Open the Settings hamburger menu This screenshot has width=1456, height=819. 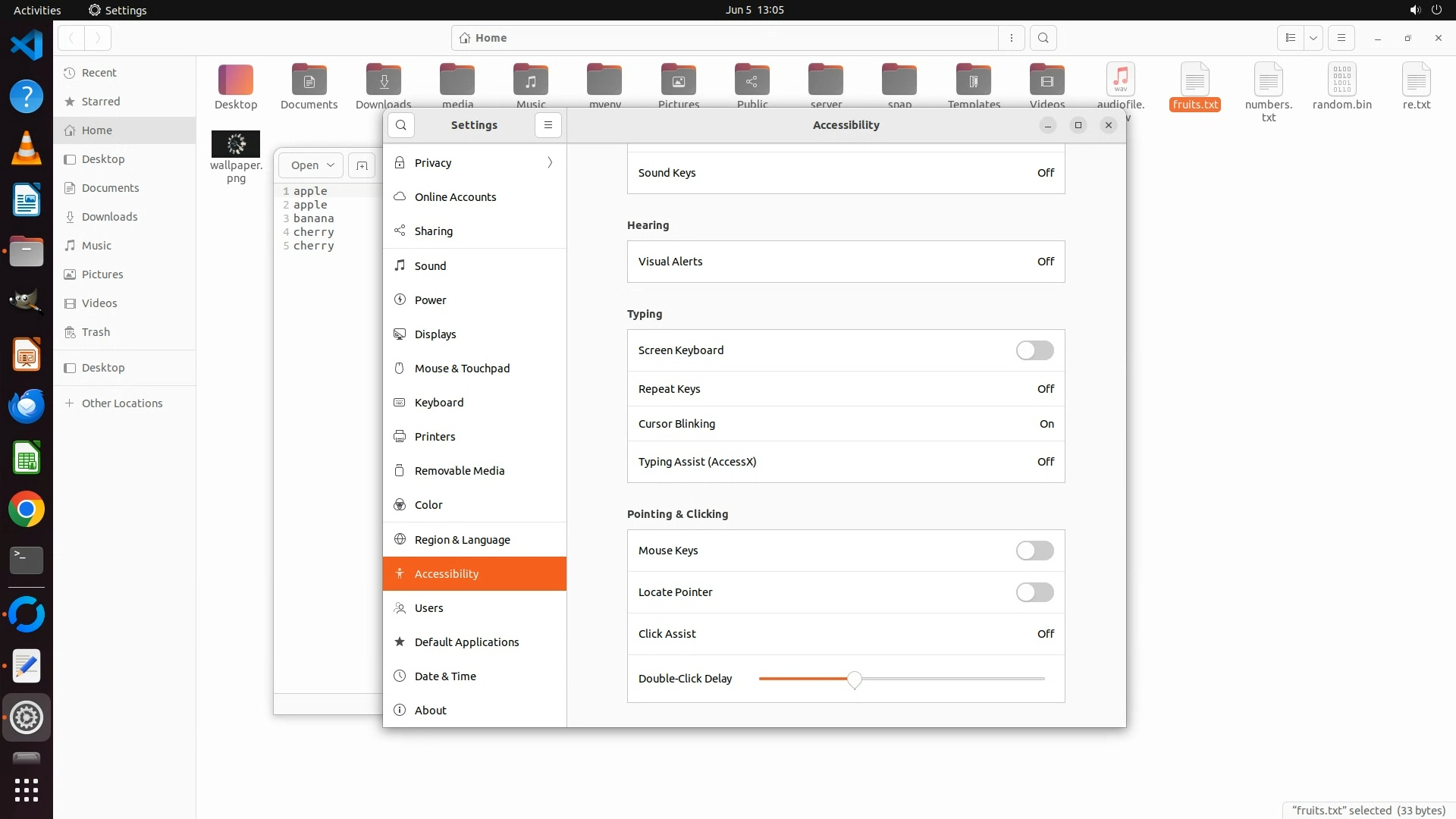[x=548, y=125]
